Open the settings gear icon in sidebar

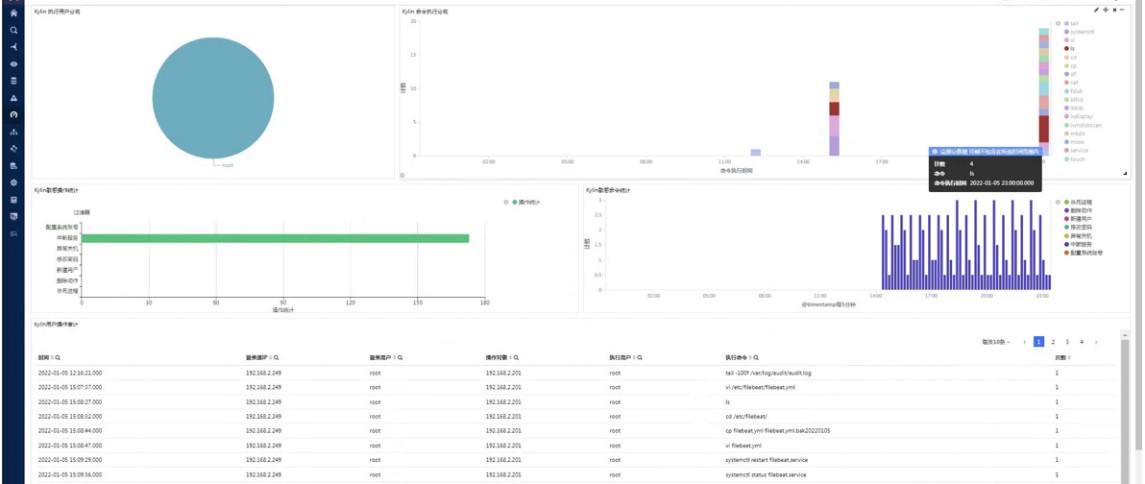tap(13, 183)
